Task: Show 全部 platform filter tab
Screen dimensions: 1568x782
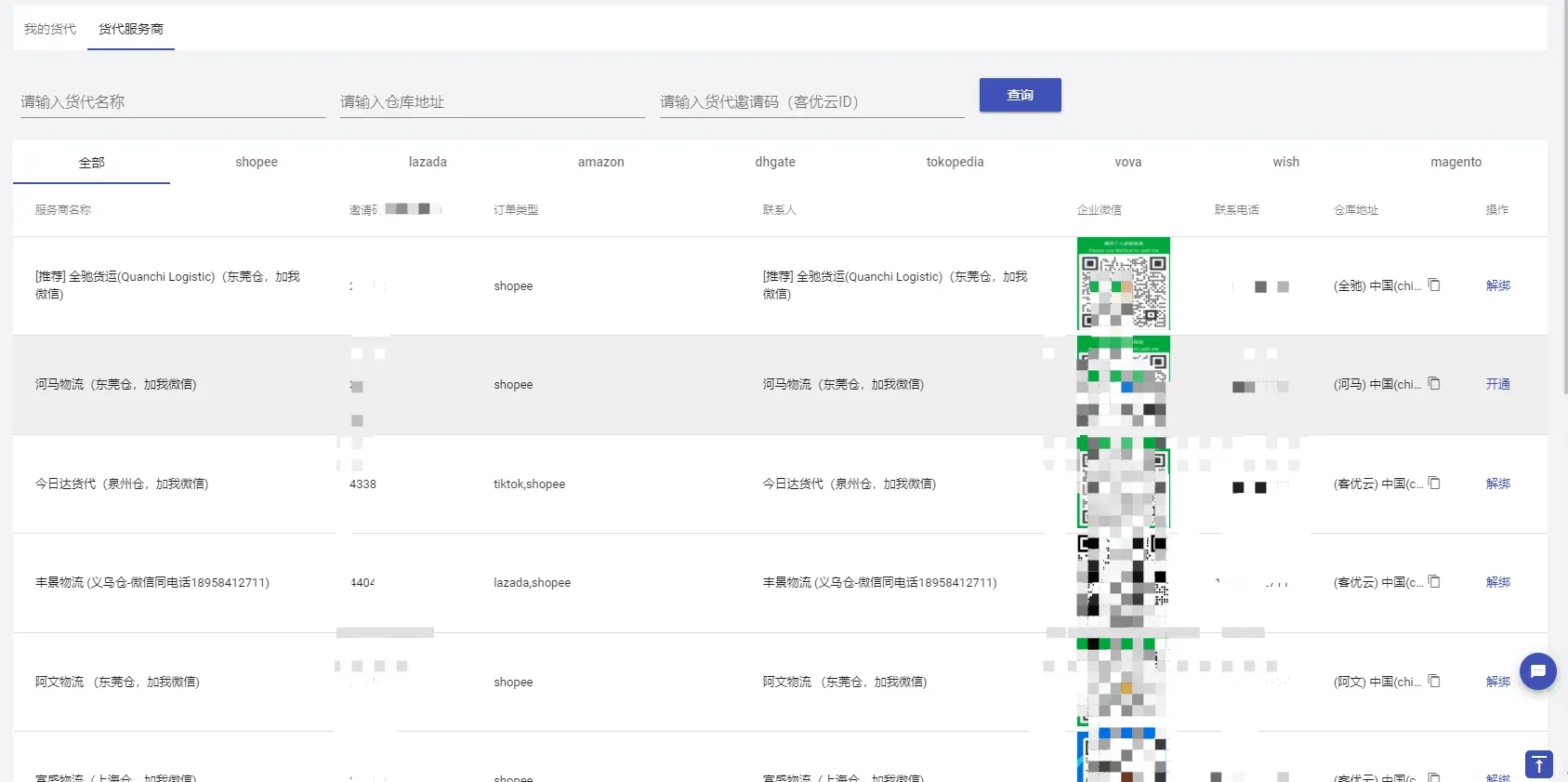Action: pos(91,163)
